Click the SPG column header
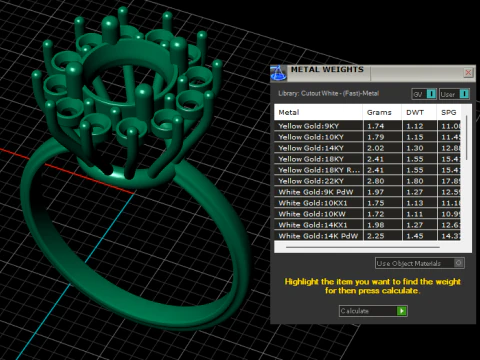Viewport: 480px width, 360px height. click(449, 112)
